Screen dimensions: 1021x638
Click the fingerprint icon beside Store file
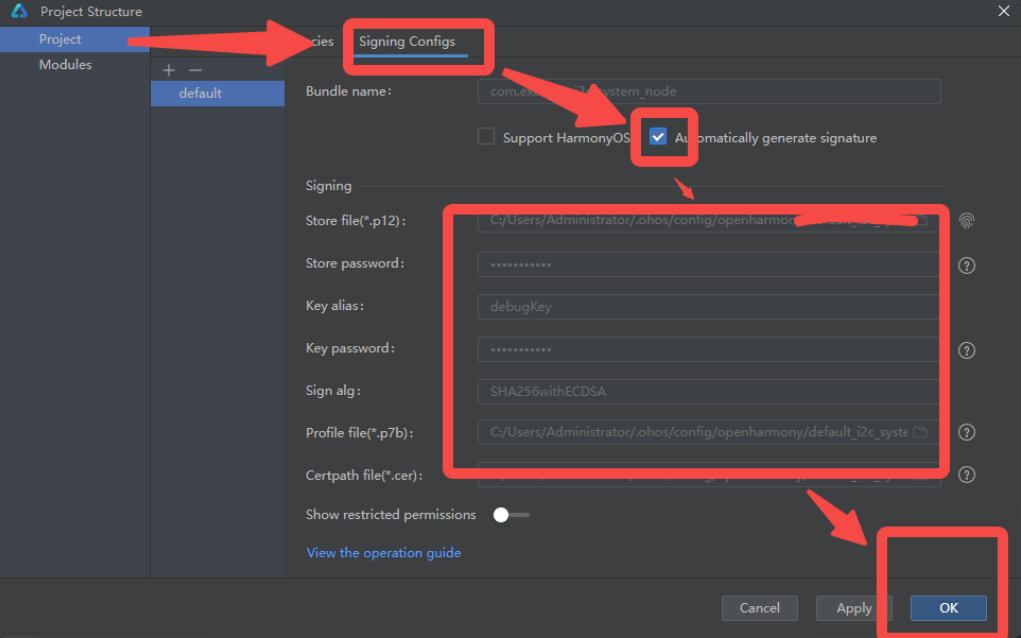(966, 220)
